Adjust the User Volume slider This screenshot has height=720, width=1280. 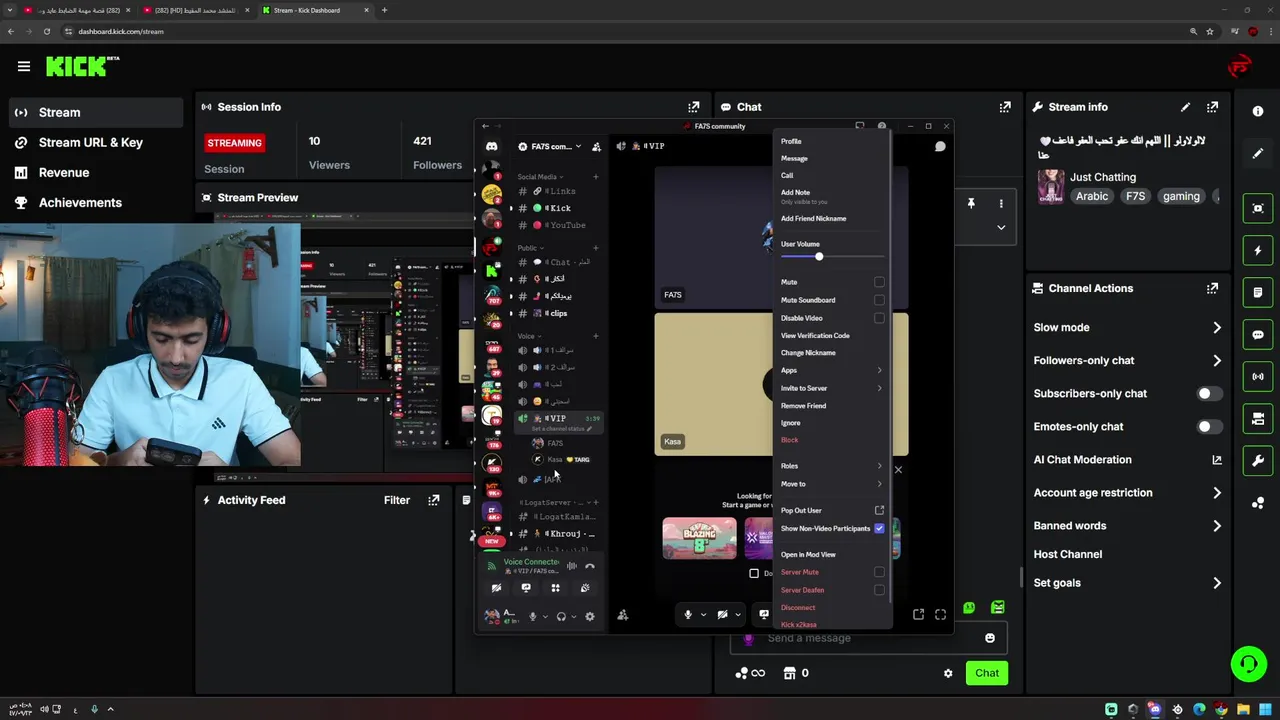click(818, 257)
